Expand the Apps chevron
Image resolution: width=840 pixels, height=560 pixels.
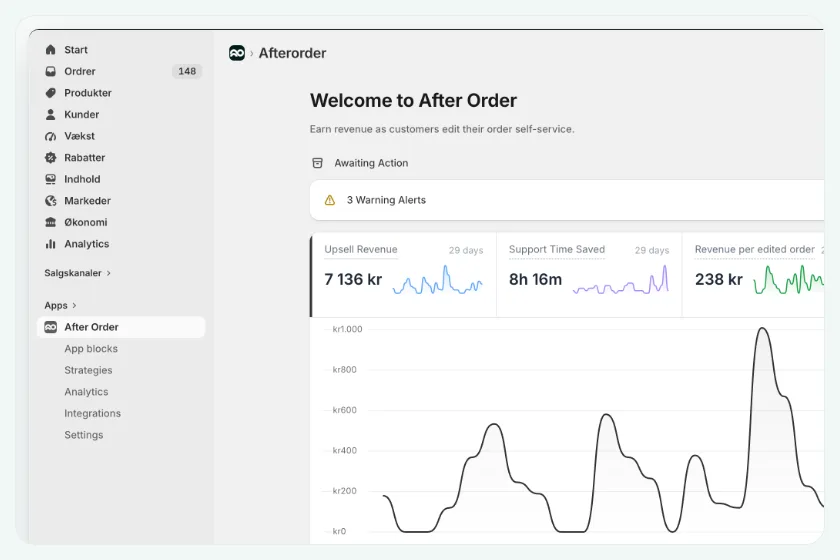tap(74, 305)
